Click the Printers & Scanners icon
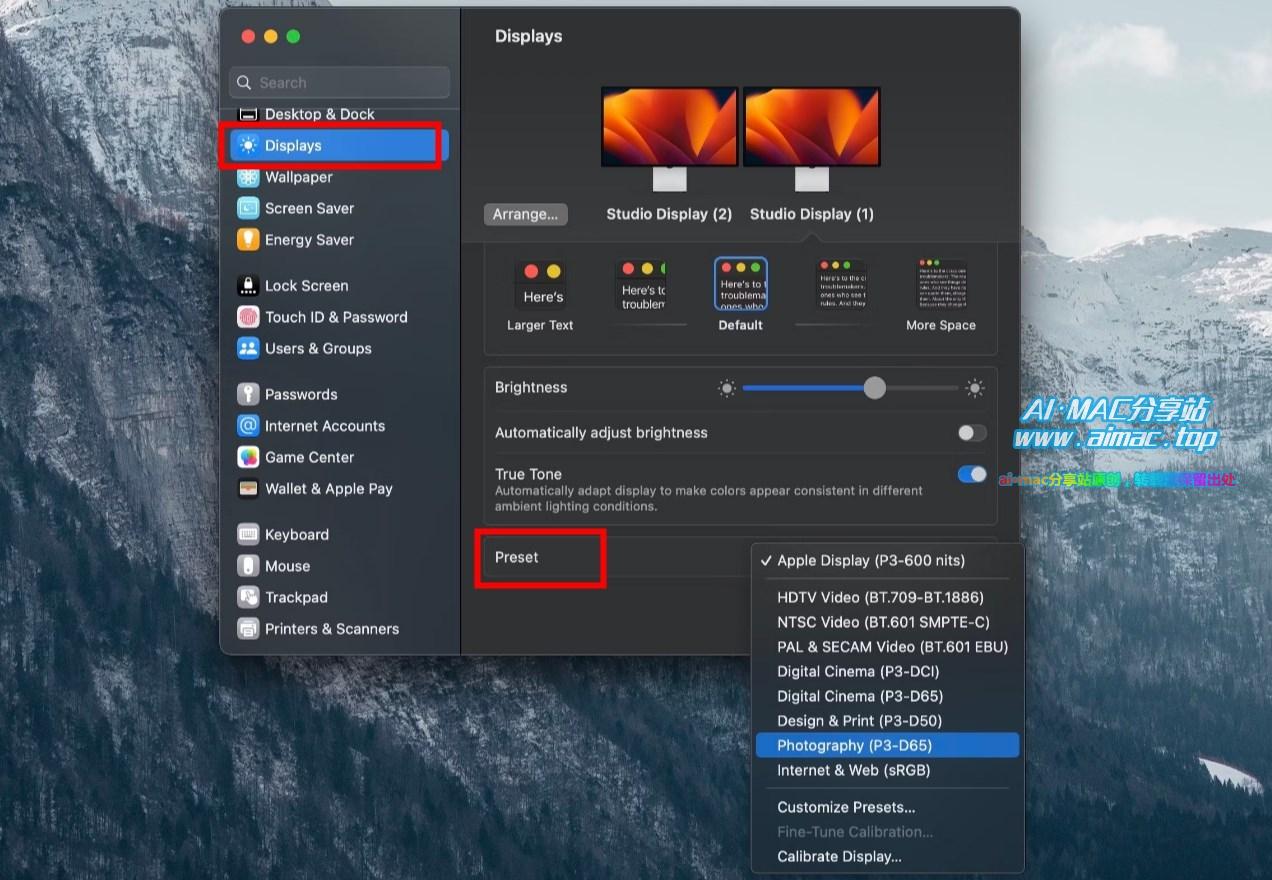The width and height of the screenshot is (1272, 880). coord(248,629)
